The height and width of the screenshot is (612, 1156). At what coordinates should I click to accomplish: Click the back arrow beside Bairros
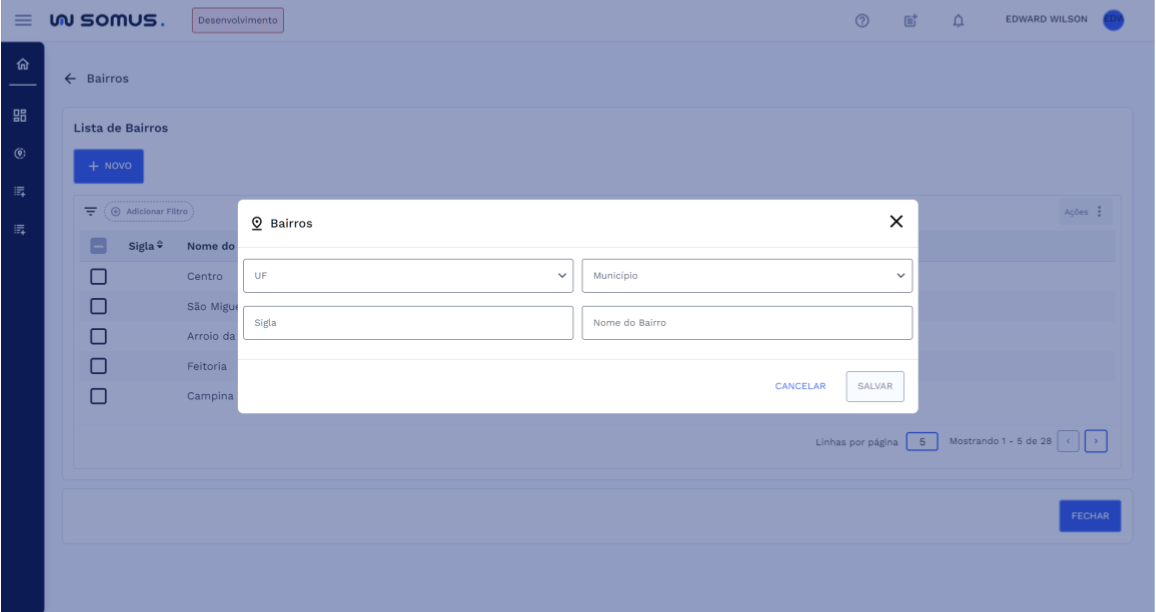(x=70, y=79)
